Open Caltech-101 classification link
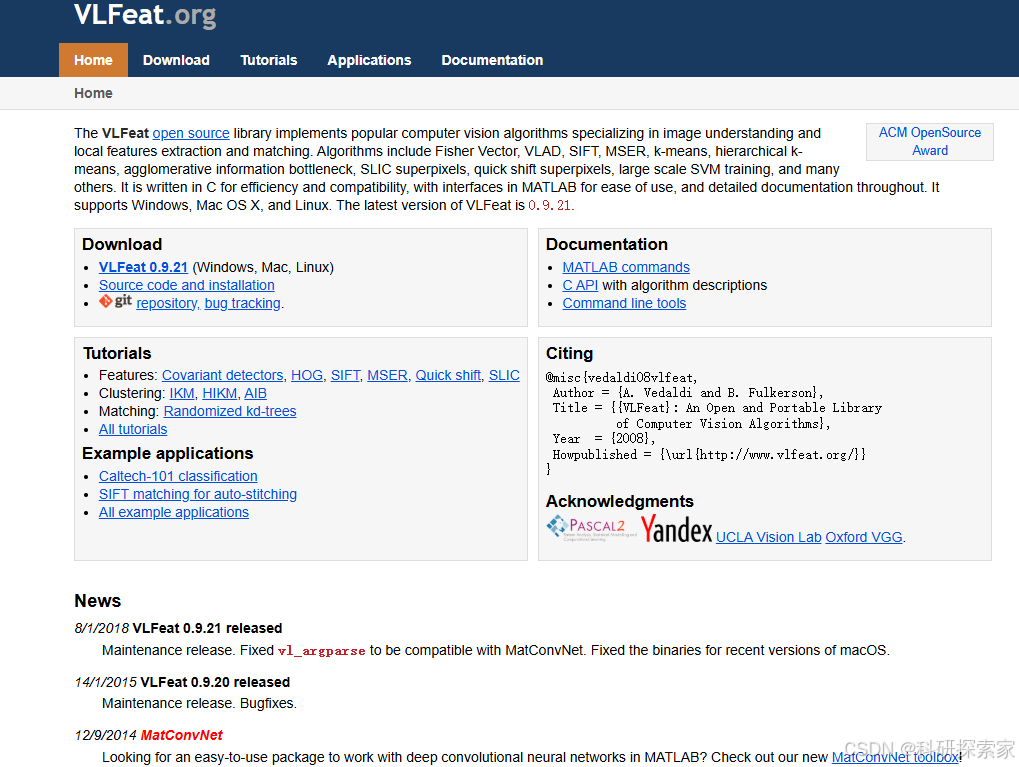The width and height of the screenshot is (1019, 767). (178, 476)
